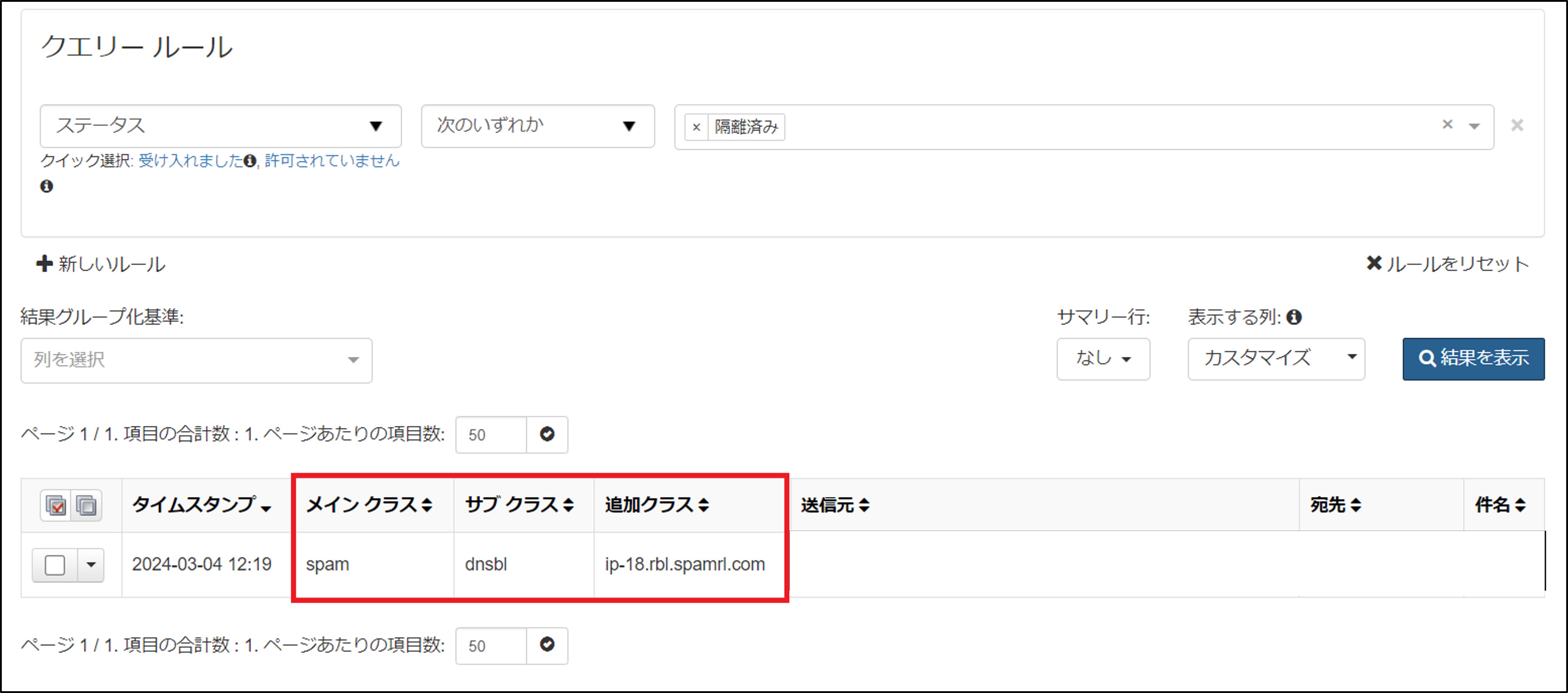Click bottom items-per-page input field
Viewport: 1568px width, 693px height.
tap(491, 645)
